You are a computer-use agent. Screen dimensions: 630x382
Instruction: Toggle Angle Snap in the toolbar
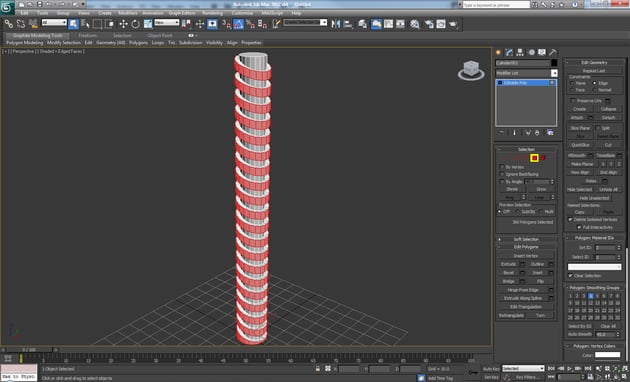(x=238, y=24)
